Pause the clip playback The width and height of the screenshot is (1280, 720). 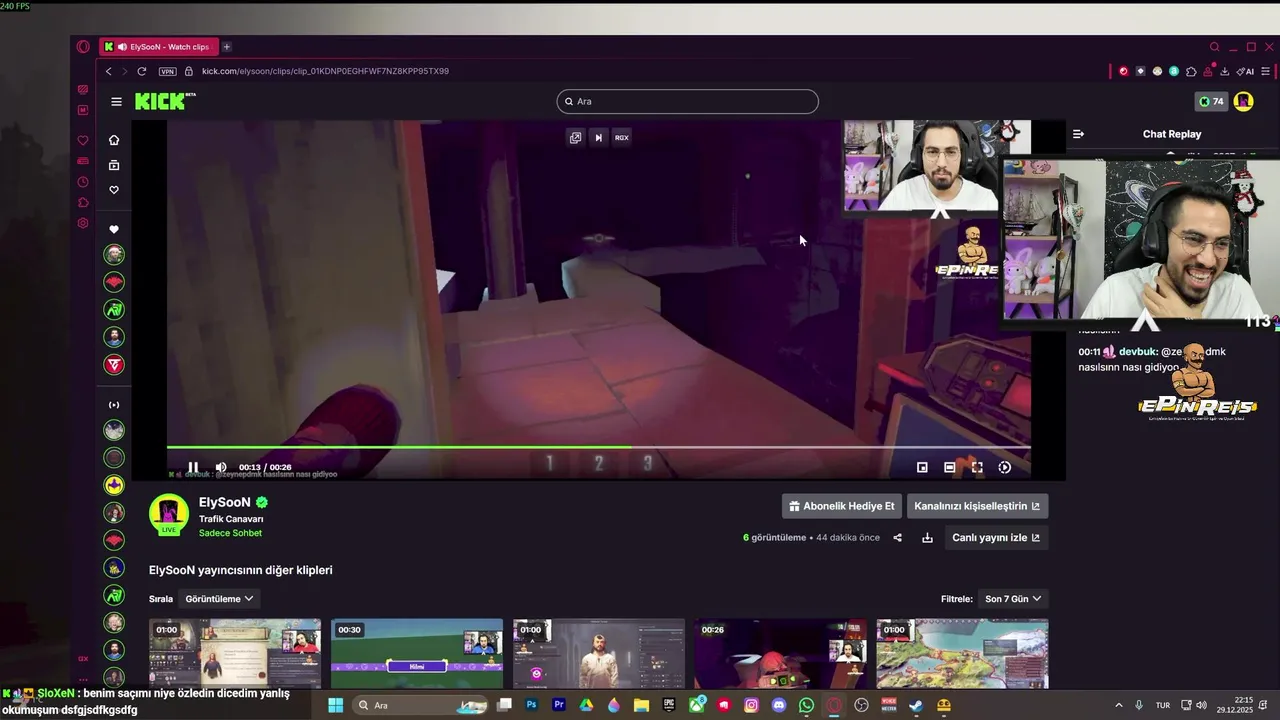(193, 467)
